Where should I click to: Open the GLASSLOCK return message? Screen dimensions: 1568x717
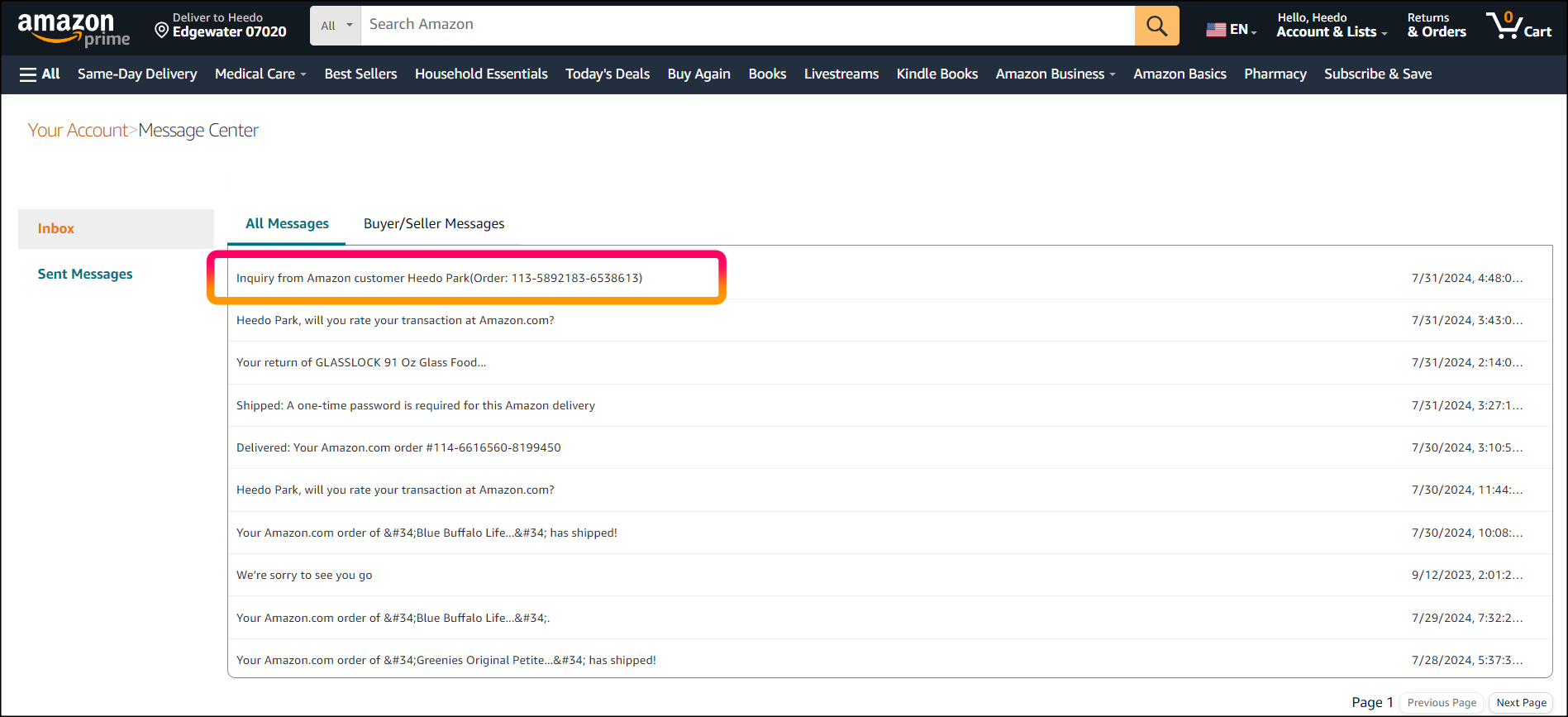tap(889, 362)
